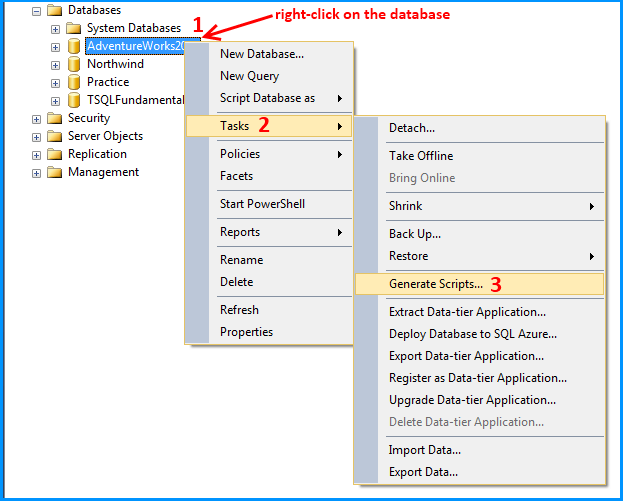
Task: Click the TSQLFundamentals database cylinder icon
Action: (73, 100)
